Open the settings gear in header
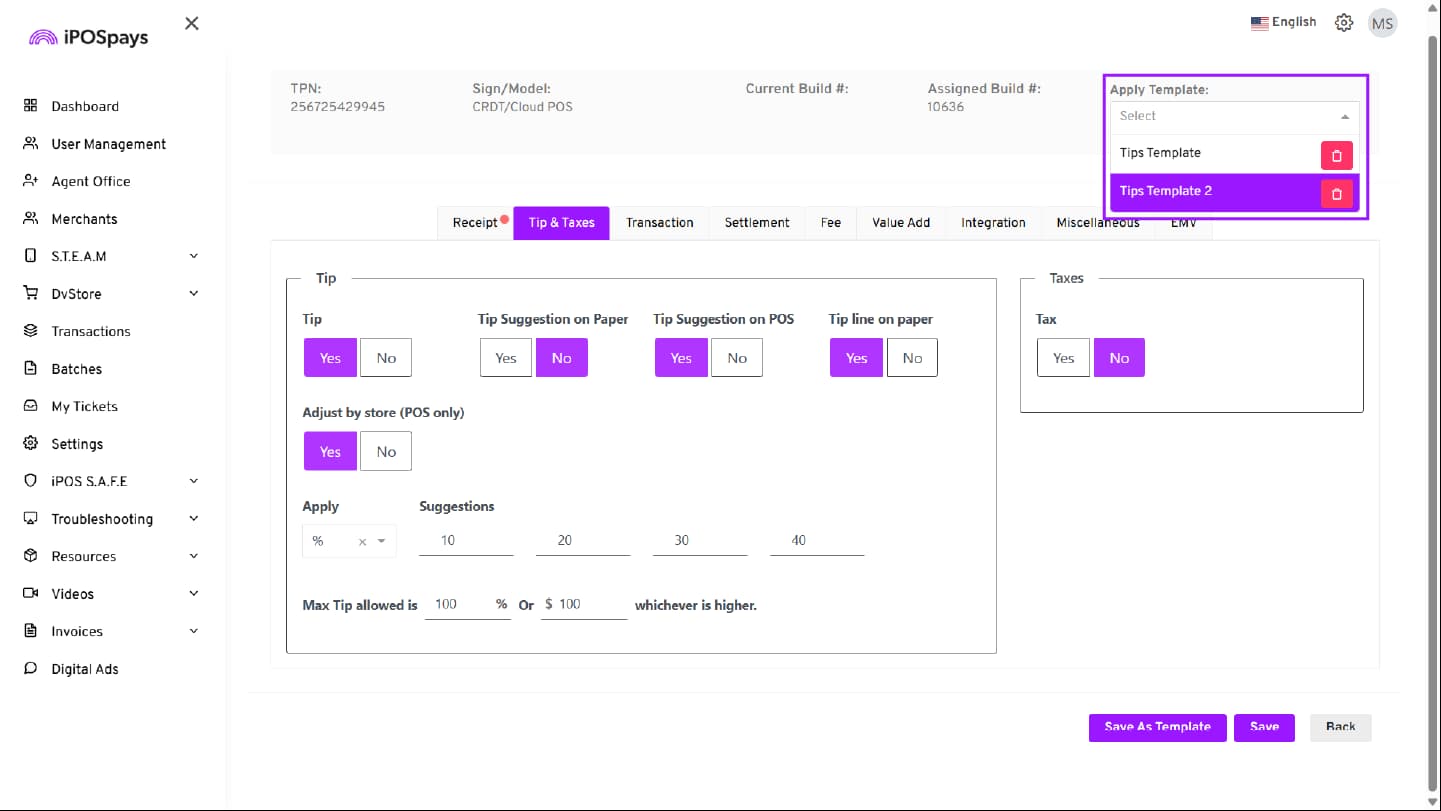The height and width of the screenshot is (811, 1441). (1344, 23)
